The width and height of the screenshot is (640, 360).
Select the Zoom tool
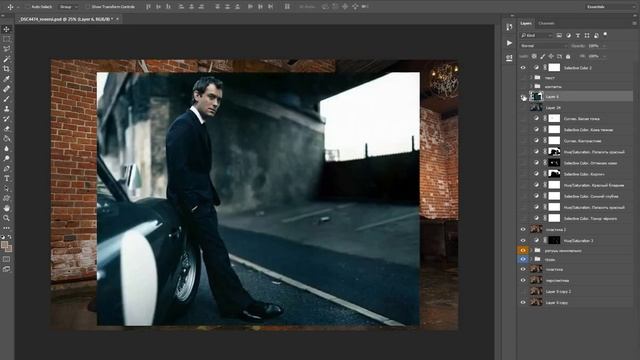tap(7, 218)
